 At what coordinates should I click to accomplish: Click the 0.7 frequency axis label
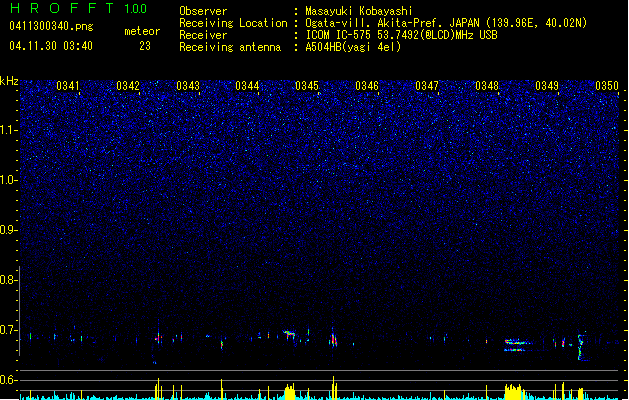[x=8, y=330]
